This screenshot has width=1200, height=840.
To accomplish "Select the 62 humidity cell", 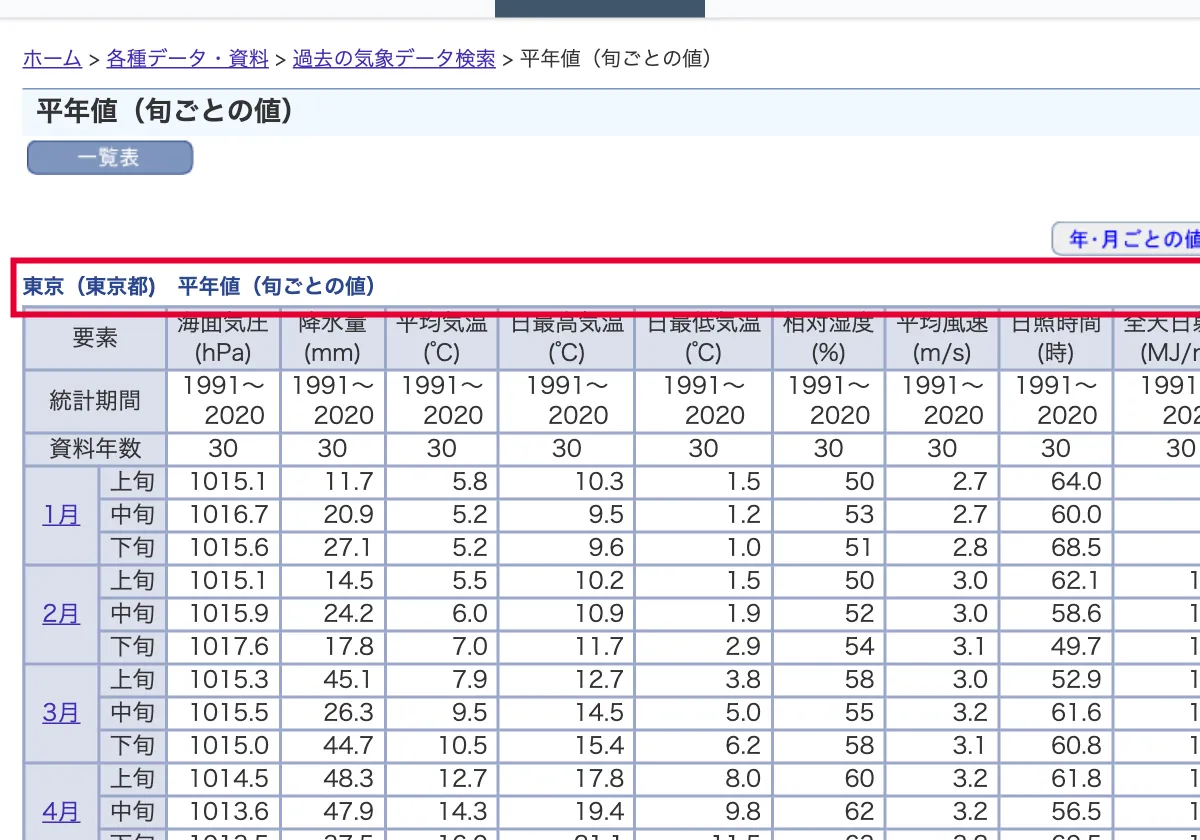I will [x=828, y=812].
